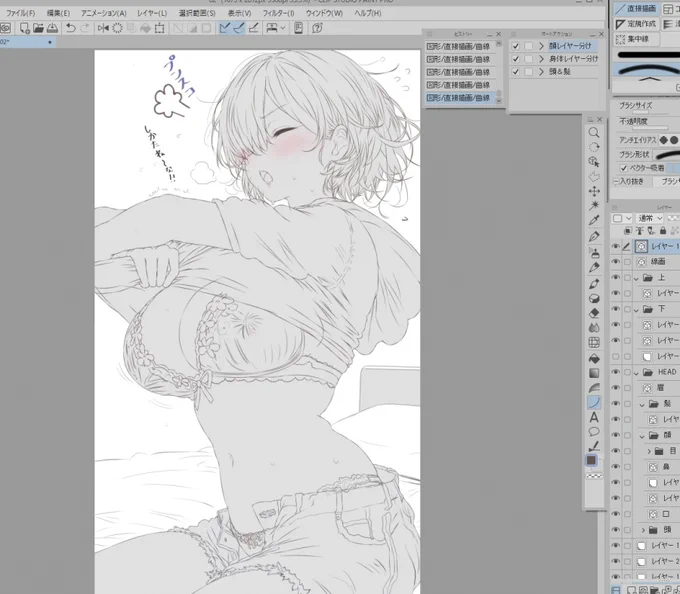Select the Pencil tool

[594, 268]
